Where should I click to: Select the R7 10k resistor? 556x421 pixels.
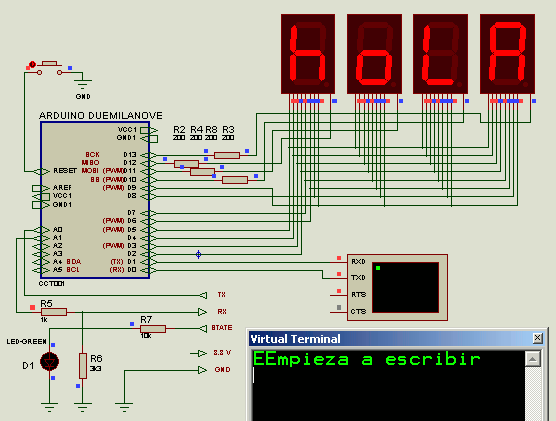coord(153,329)
